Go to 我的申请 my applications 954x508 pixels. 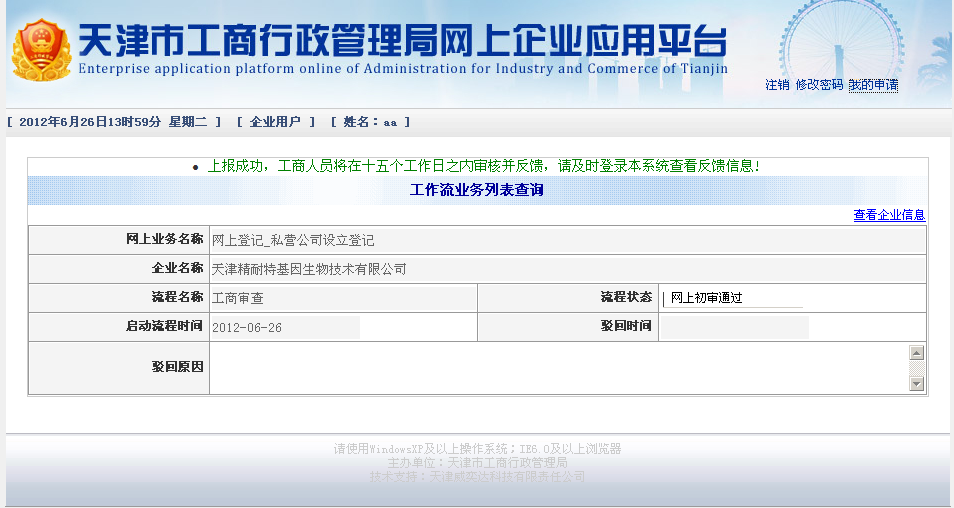point(873,85)
